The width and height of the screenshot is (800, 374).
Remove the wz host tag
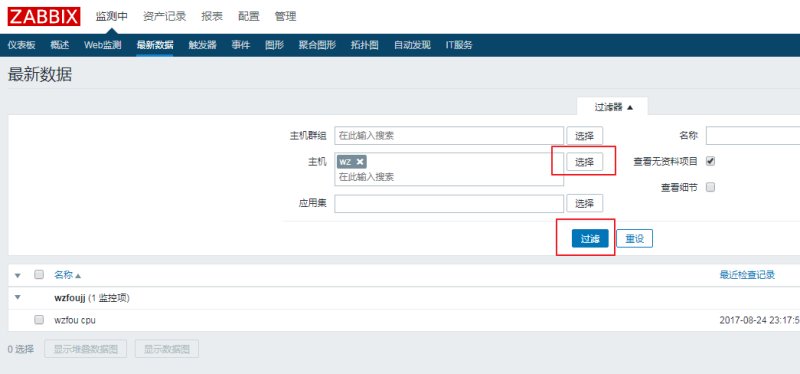click(360, 162)
